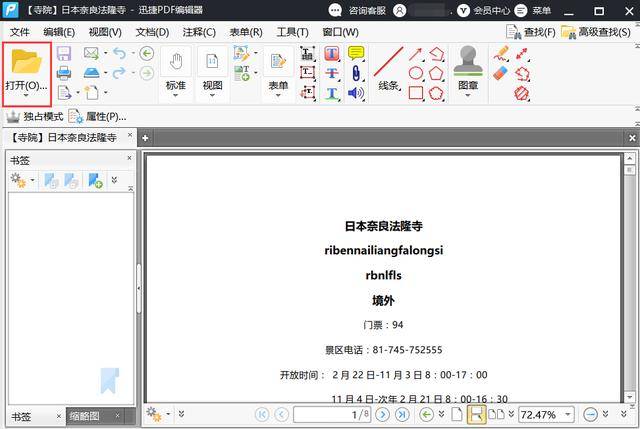Click the Print icon in toolbar
Image resolution: width=640 pixels, height=429 pixels.
[64, 73]
